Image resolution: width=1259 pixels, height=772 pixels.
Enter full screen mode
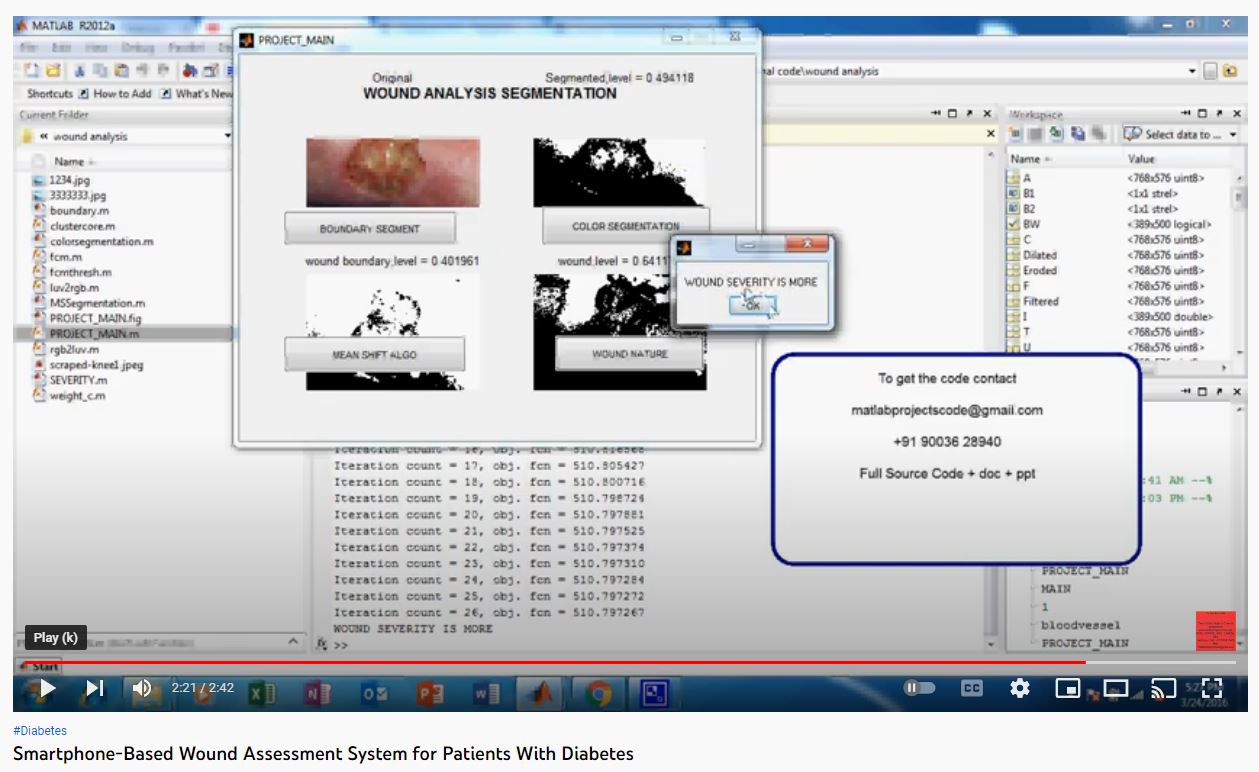coord(1211,688)
